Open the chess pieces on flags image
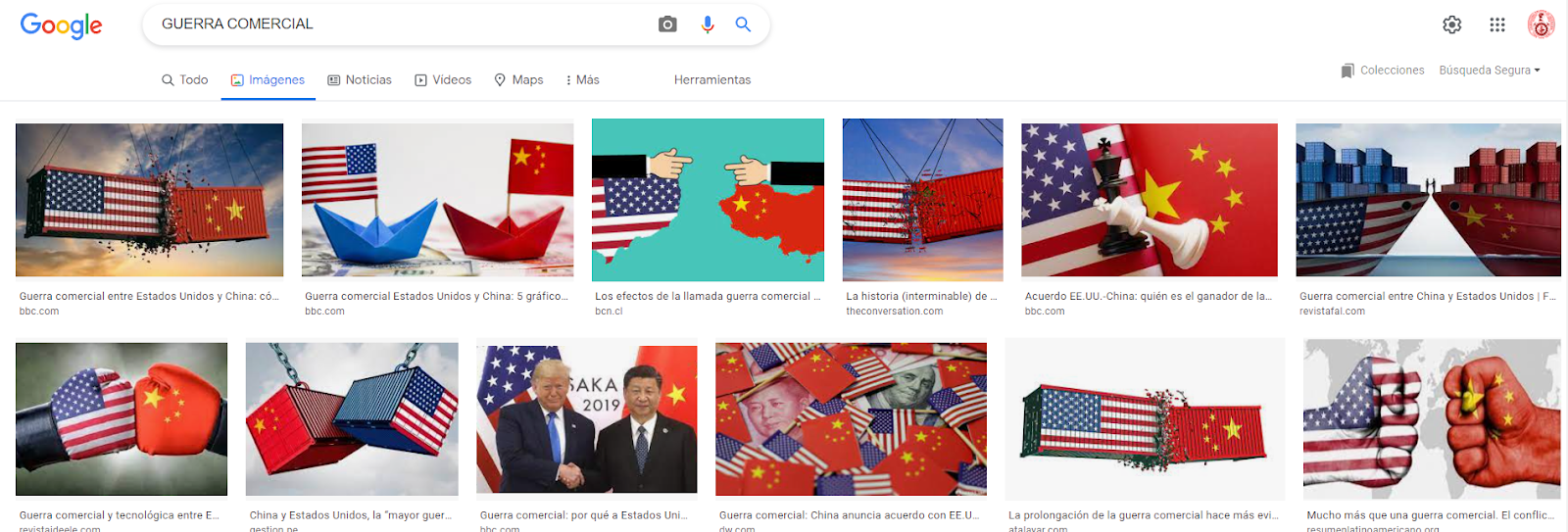 click(x=1150, y=200)
